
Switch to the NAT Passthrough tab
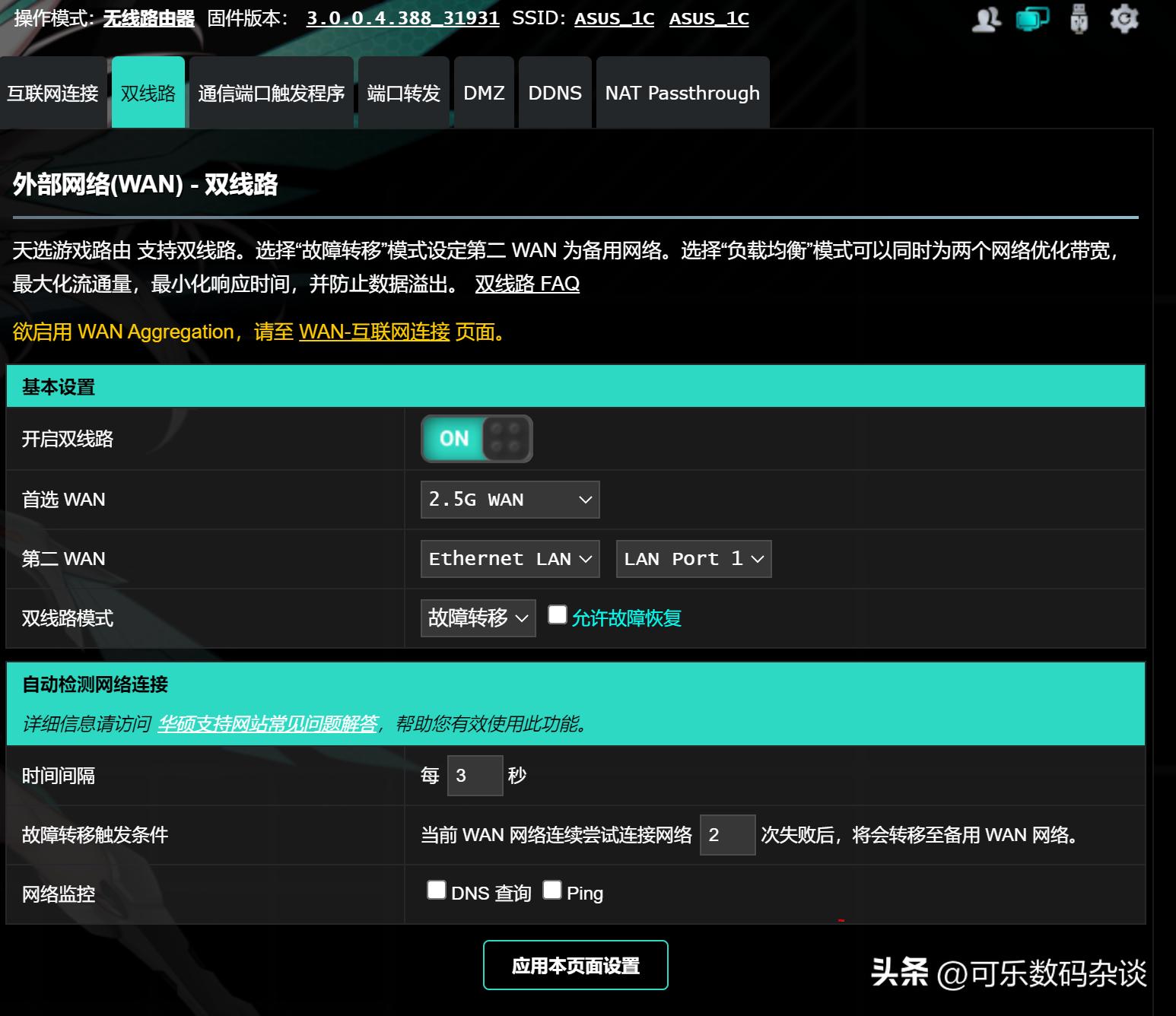pos(682,92)
